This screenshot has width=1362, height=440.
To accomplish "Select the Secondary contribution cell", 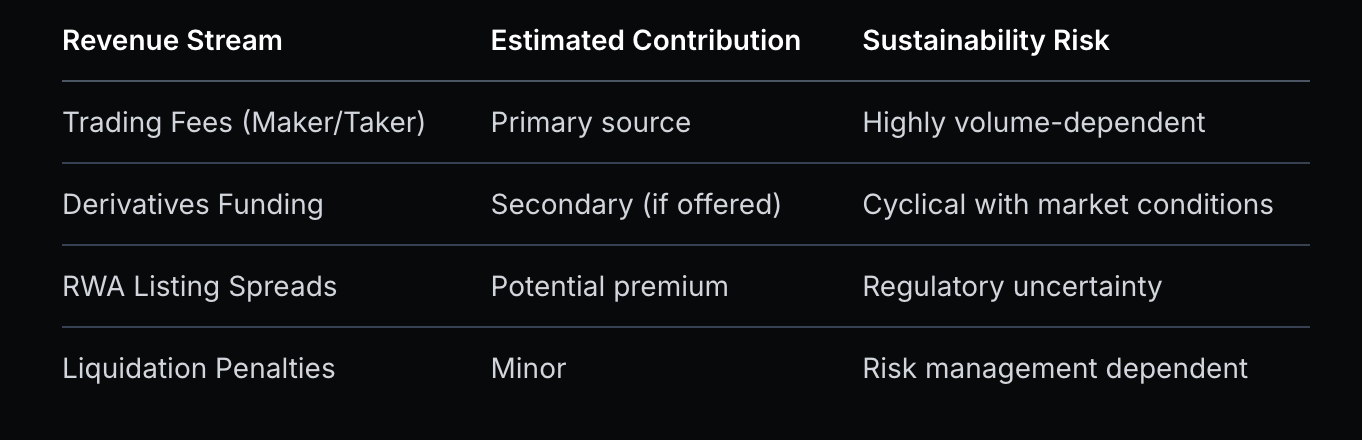I will [635, 204].
